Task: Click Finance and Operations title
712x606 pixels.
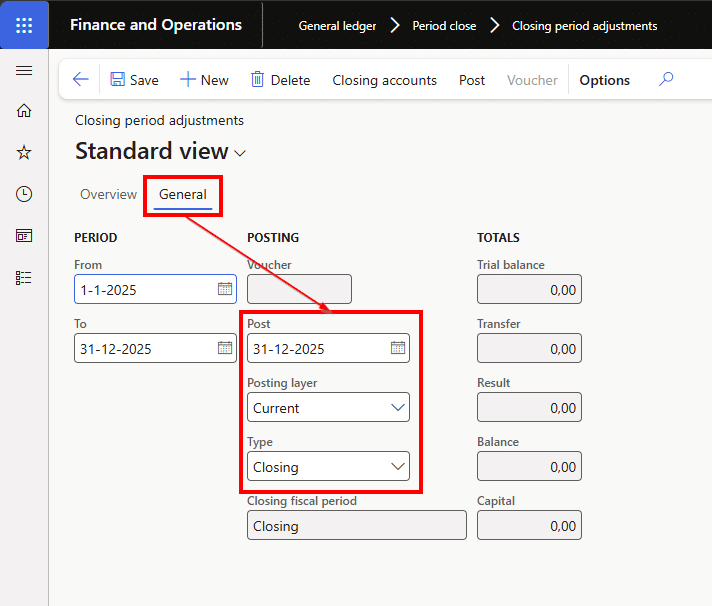Action: (156, 25)
